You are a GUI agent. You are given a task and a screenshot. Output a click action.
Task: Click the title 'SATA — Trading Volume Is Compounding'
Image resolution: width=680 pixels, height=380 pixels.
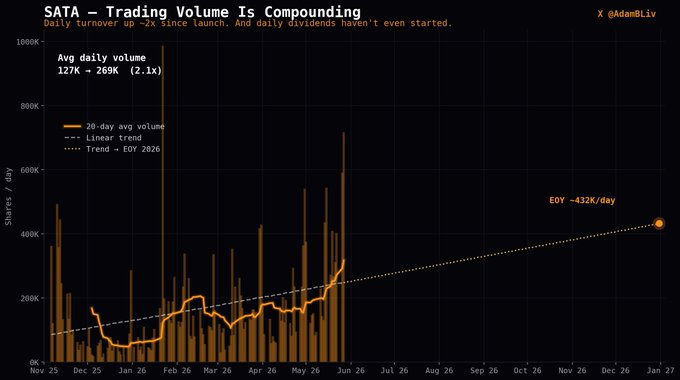(202, 12)
